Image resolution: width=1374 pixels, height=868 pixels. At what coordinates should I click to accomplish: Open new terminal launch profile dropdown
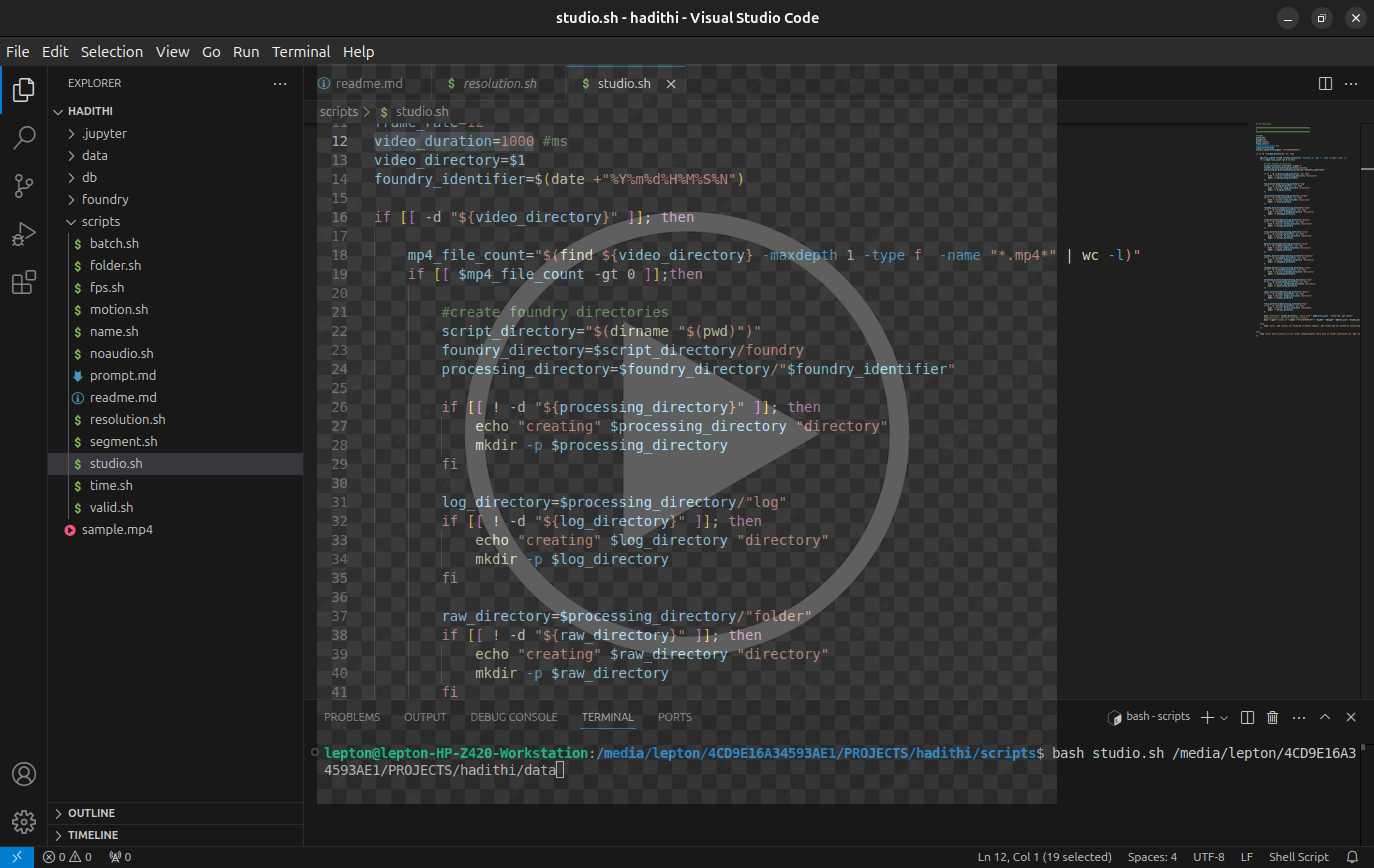click(x=1224, y=718)
